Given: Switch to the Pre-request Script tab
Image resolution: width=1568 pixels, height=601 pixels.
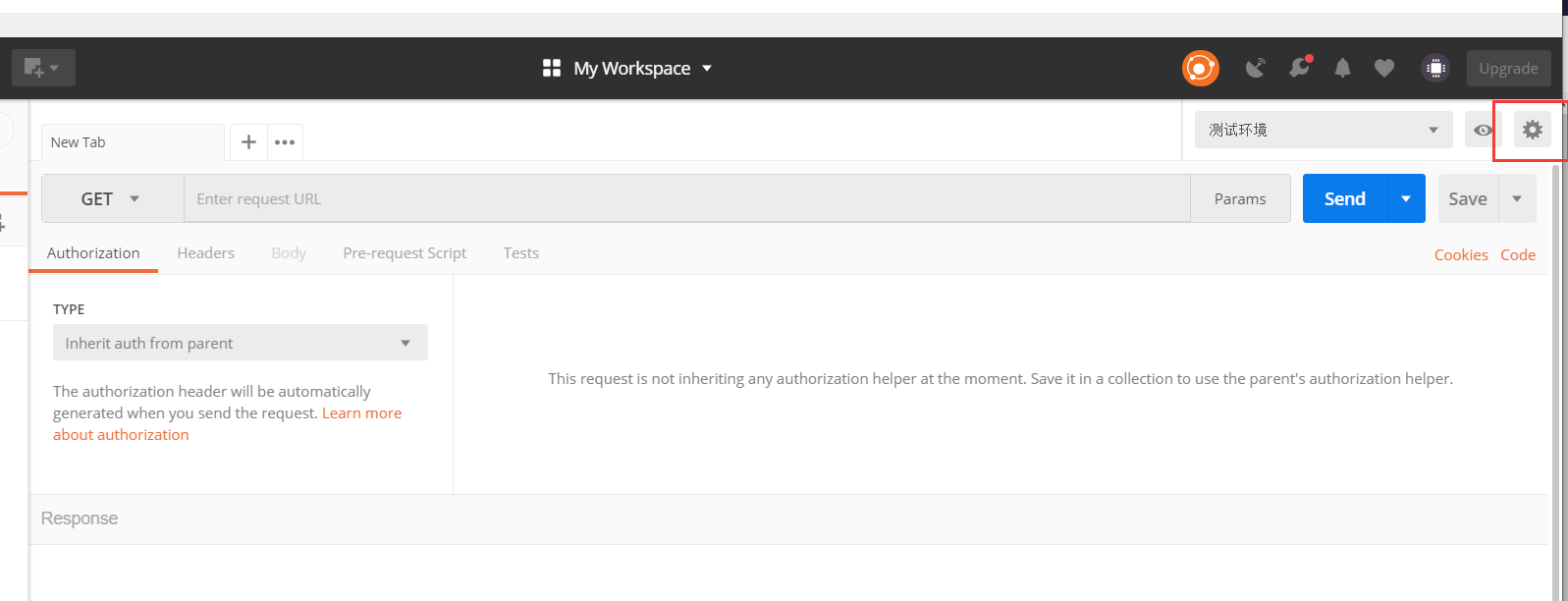Looking at the screenshot, I should (405, 253).
